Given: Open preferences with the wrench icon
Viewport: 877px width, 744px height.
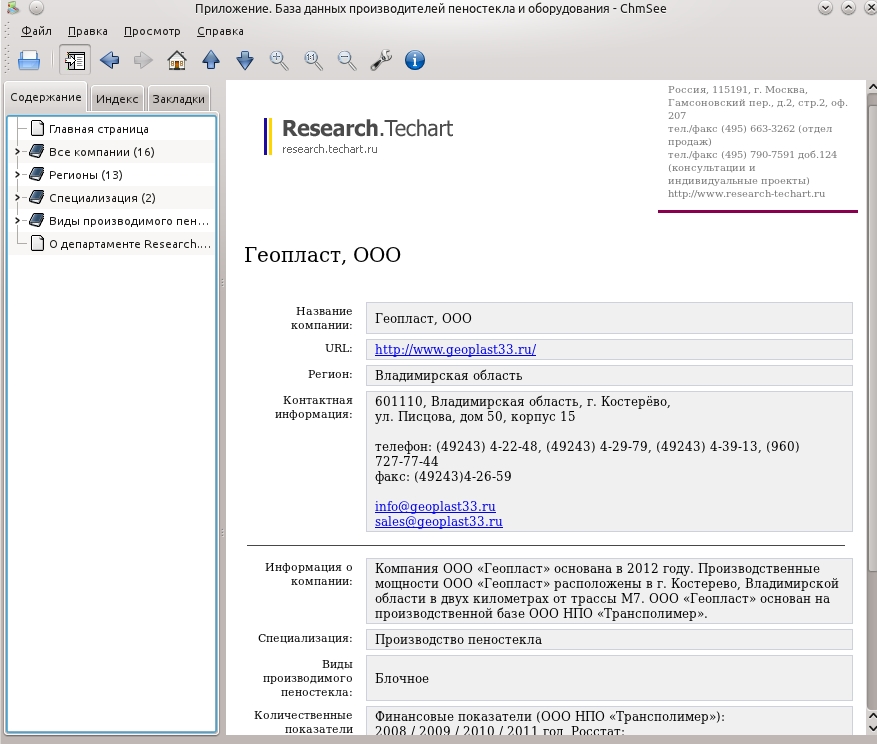Looking at the screenshot, I should (381, 60).
